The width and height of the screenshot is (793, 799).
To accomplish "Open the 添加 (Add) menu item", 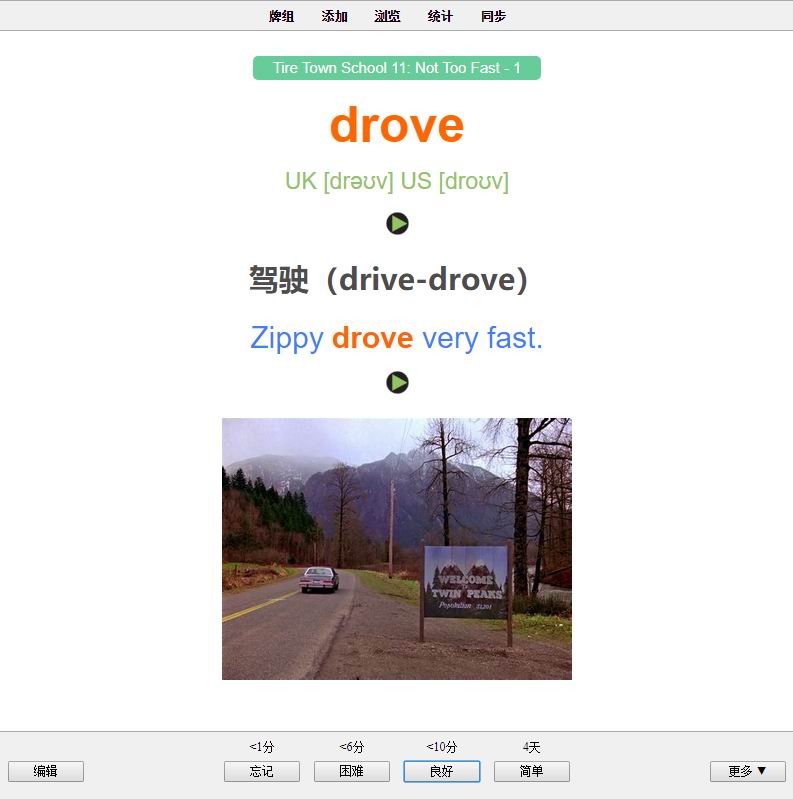I will click(334, 16).
